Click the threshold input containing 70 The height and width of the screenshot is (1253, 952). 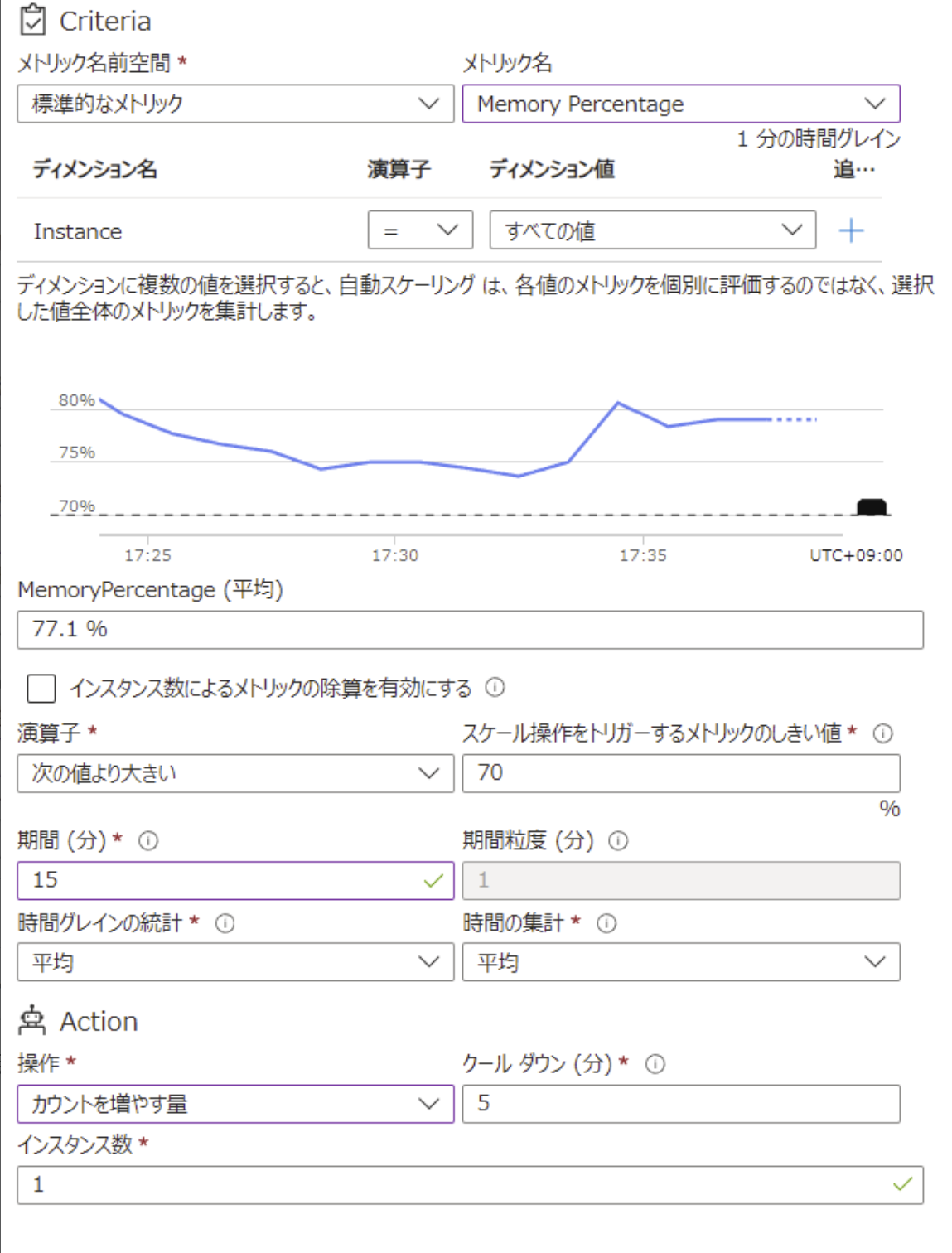point(679,772)
